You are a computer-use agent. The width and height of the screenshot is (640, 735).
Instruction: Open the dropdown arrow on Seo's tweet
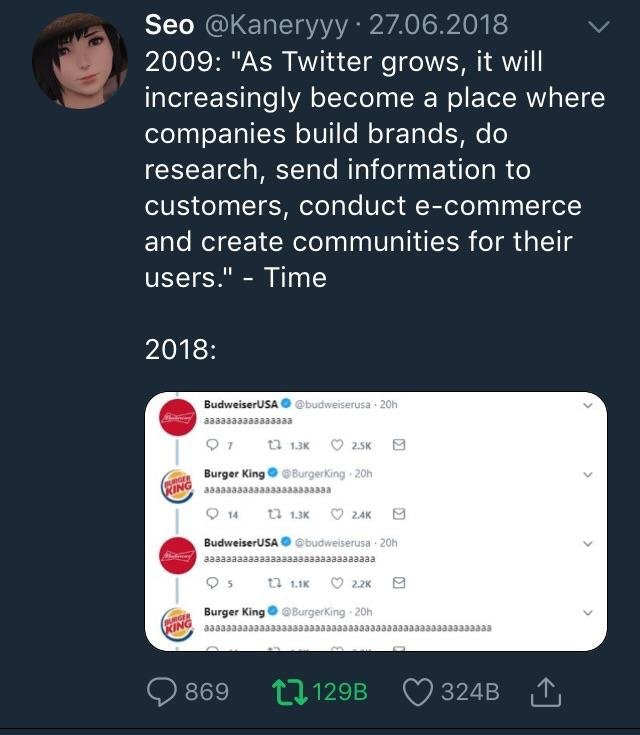pyautogui.click(x=598, y=29)
